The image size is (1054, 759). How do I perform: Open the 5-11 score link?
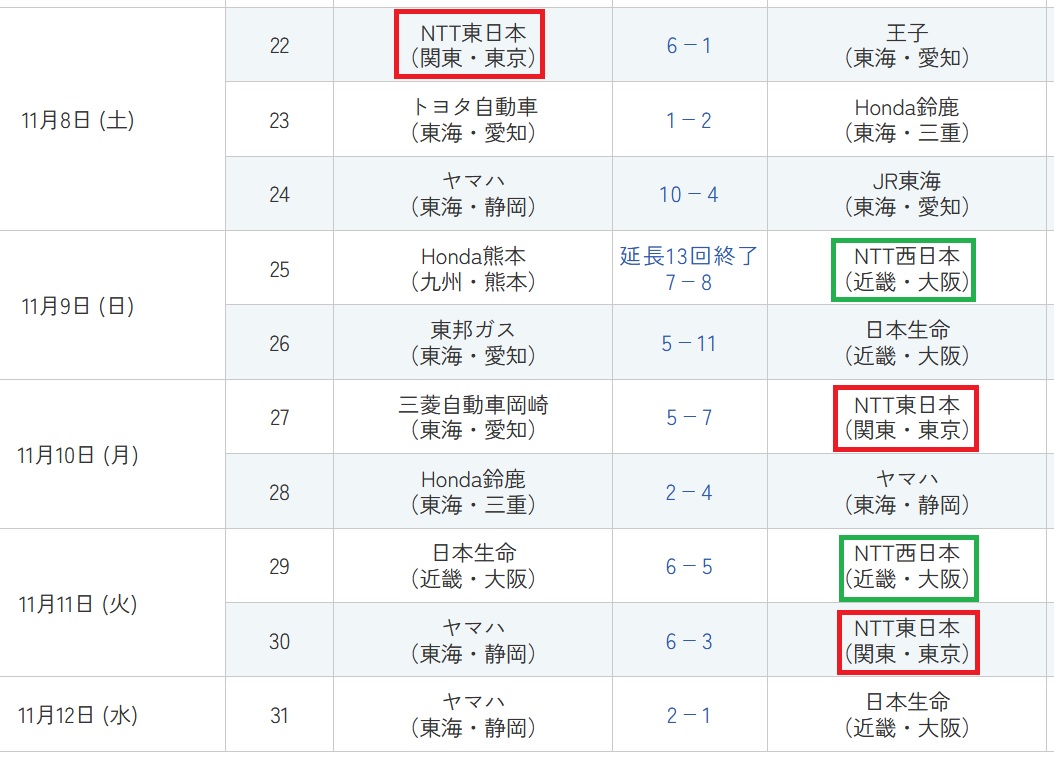[688, 343]
